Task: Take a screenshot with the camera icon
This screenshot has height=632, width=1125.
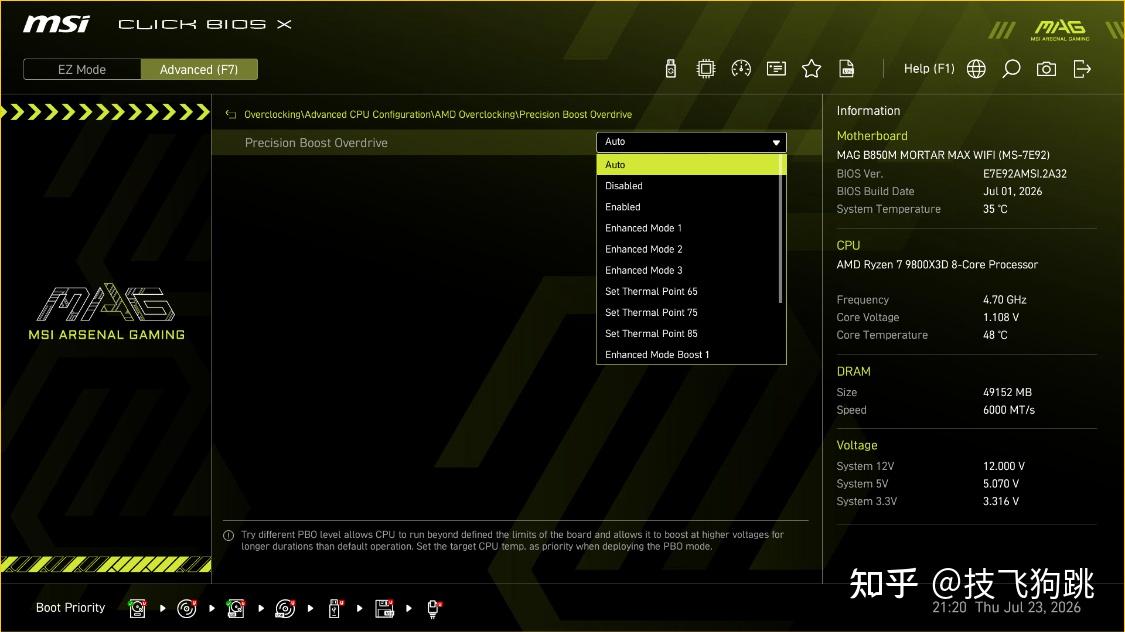Action: (x=1046, y=69)
